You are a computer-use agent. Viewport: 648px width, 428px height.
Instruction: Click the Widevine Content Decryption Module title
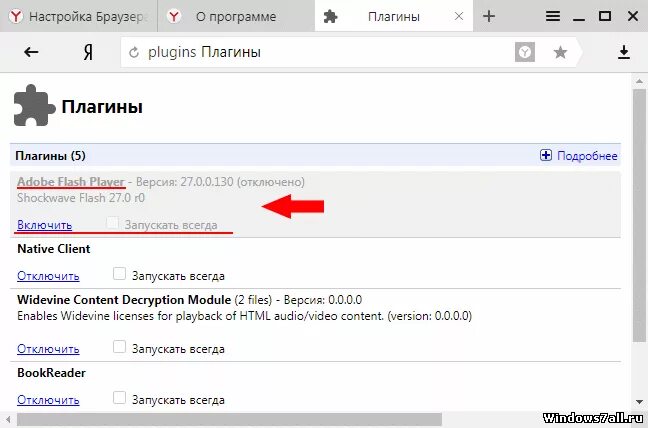[x=124, y=300]
